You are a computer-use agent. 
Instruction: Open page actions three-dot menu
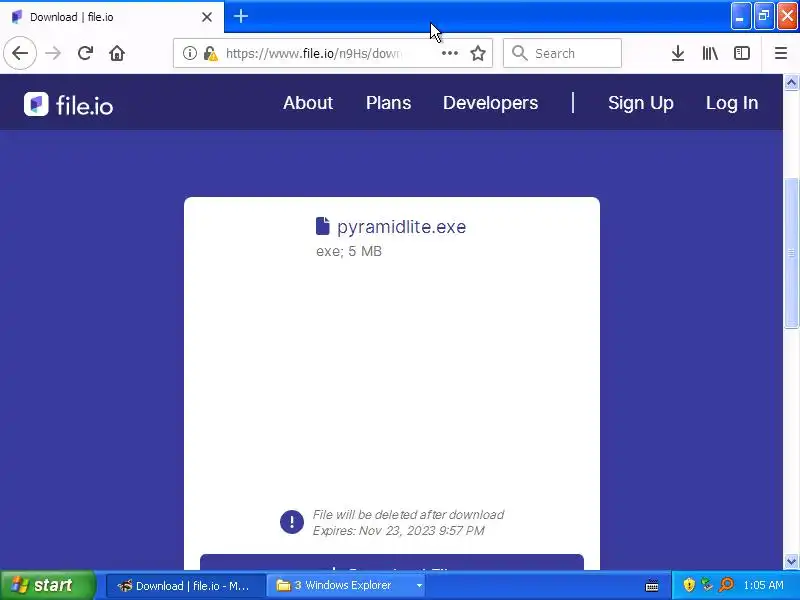[449, 53]
